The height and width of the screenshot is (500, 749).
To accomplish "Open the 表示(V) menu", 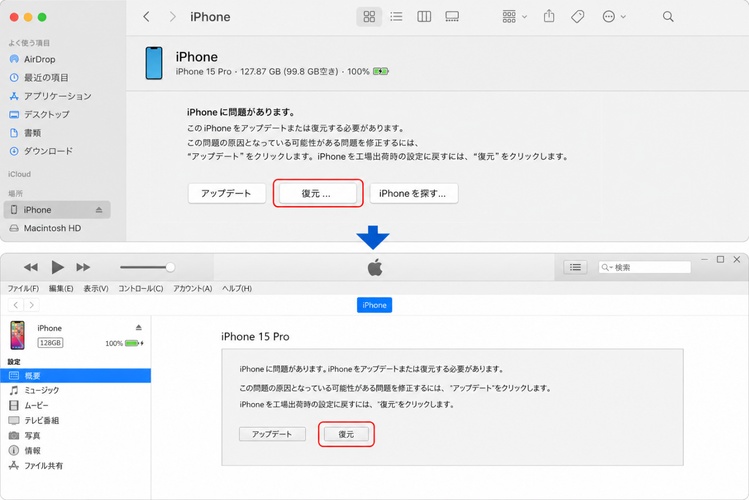I will (96, 288).
